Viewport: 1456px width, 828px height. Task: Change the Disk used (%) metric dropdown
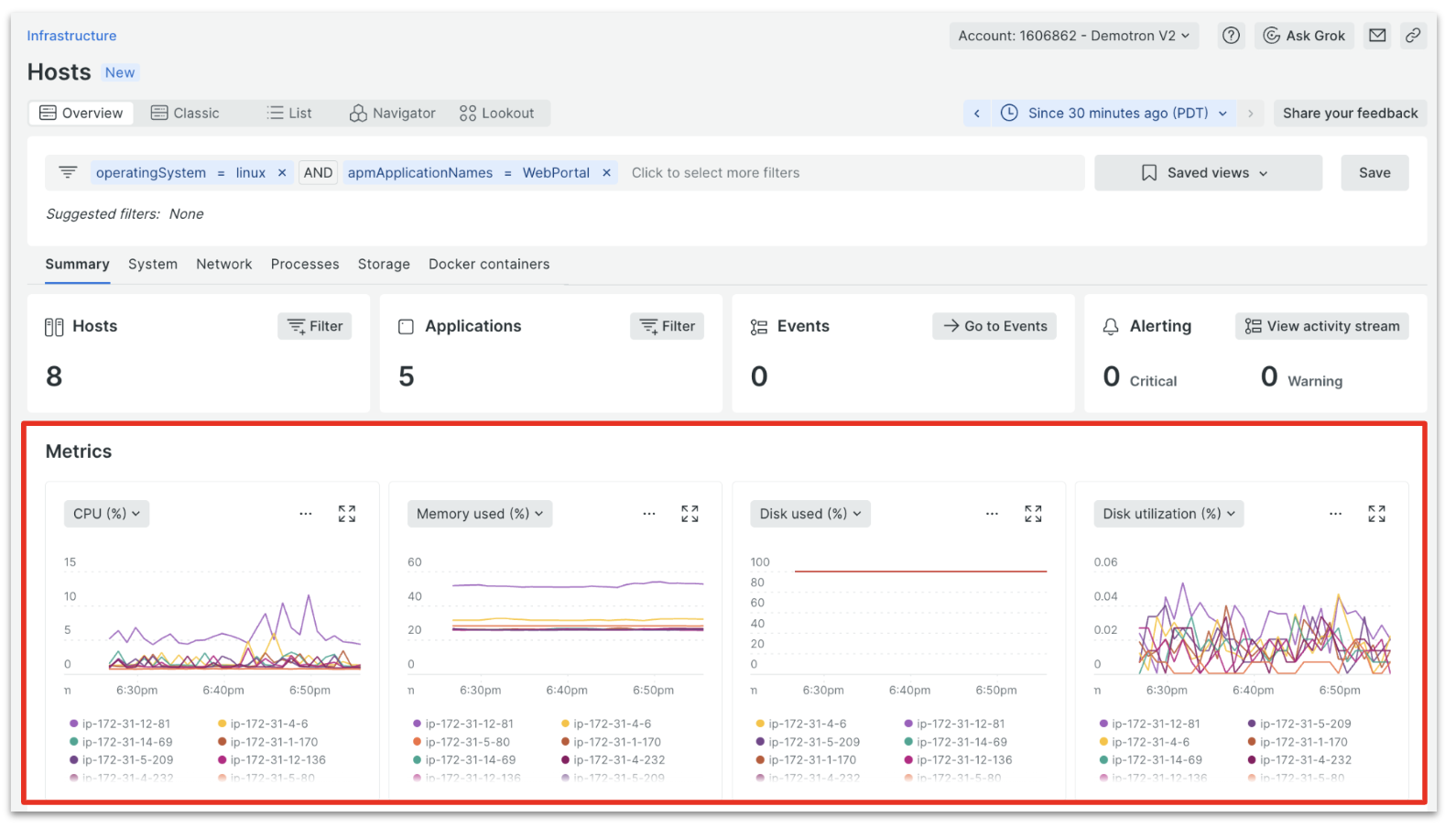(810, 514)
